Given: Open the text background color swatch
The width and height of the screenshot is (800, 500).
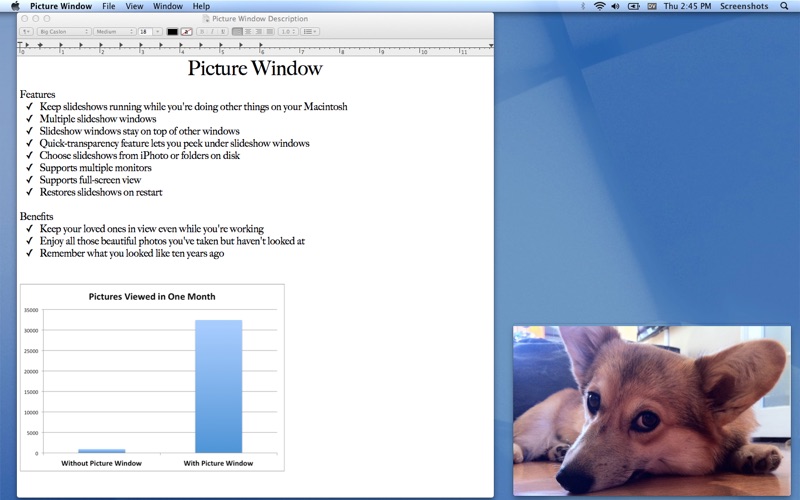Looking at the screenshot, I should tap(187, 32).
